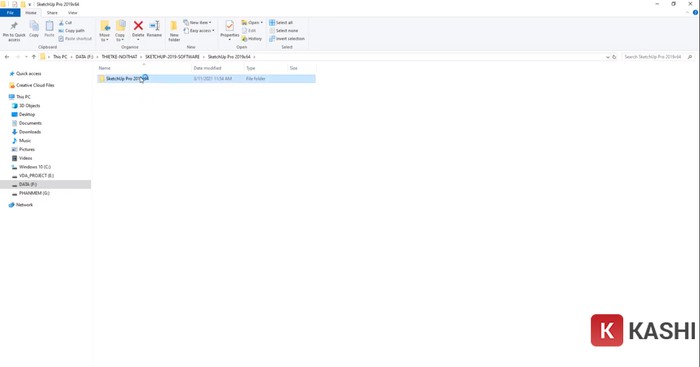Open VDA_PROJECT (E:) drive
The height and width of the screenshot is (367, 700).
[x=36, y=176]
